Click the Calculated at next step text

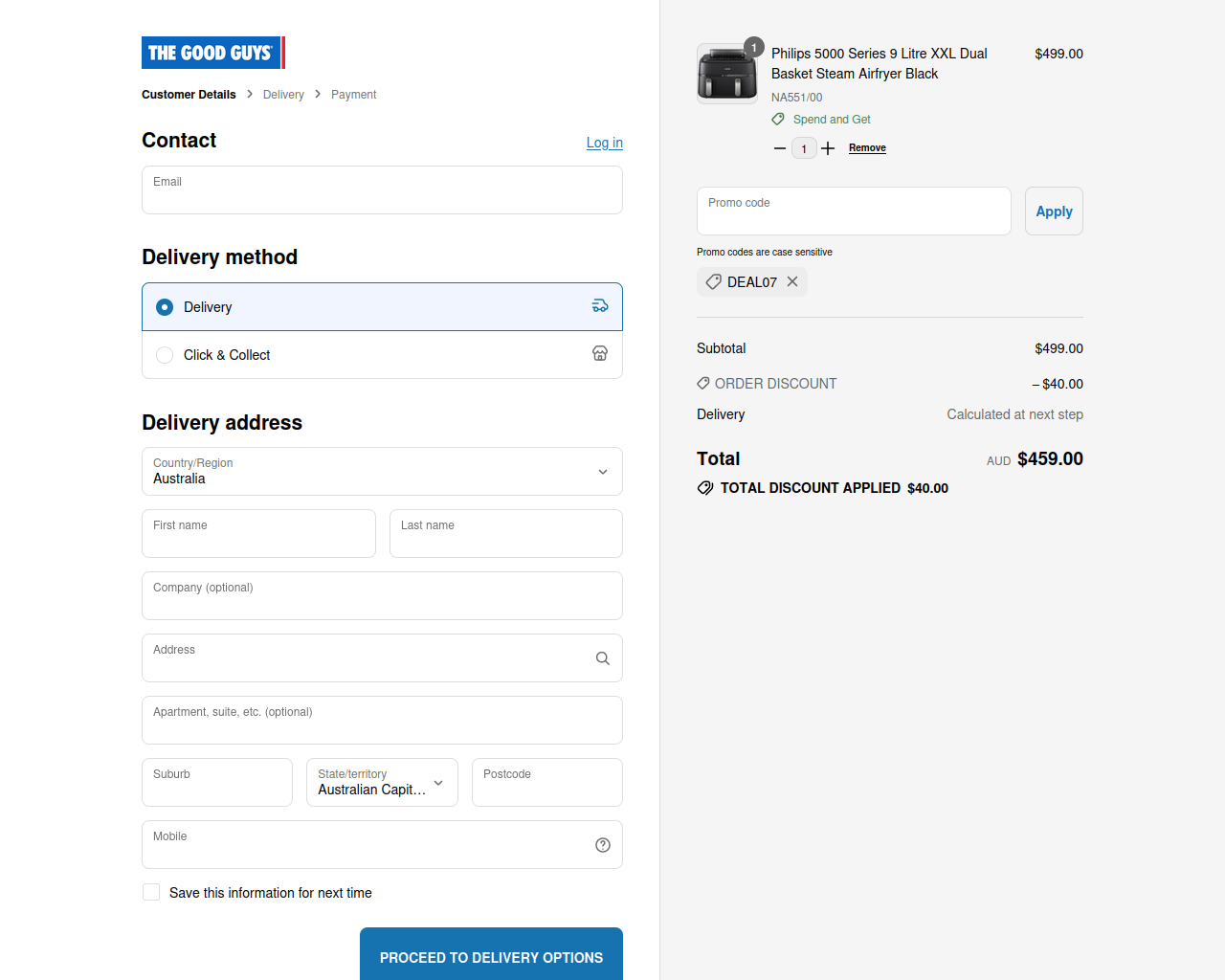1015,414
